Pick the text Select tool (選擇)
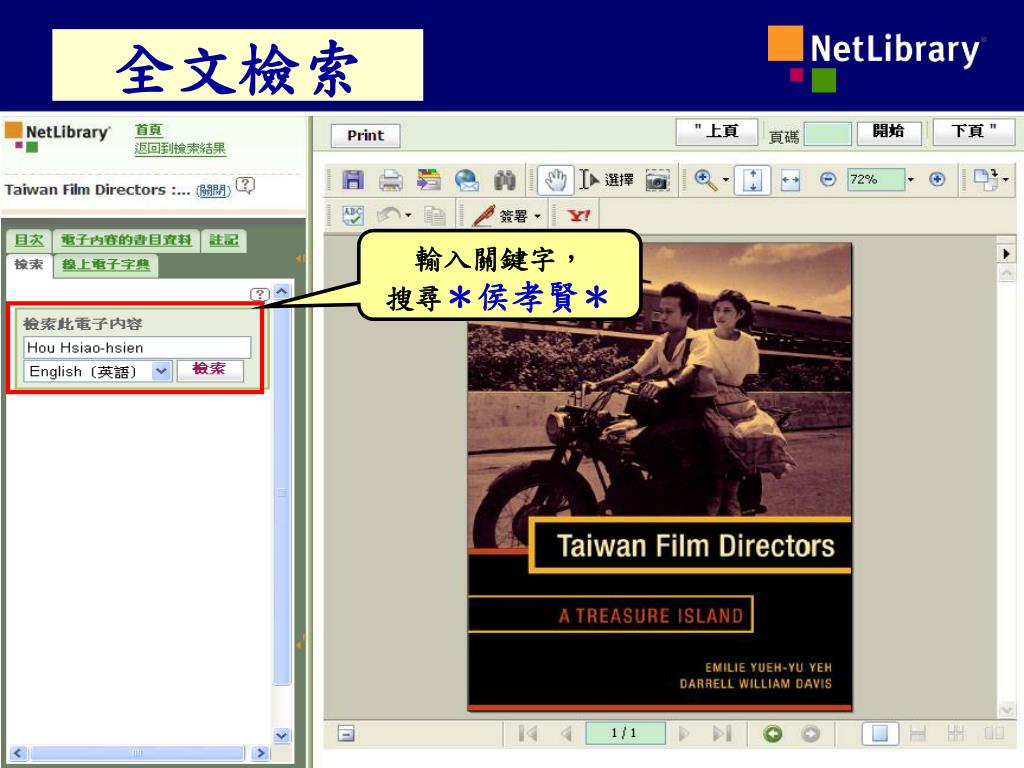Viewport: 1024px width, 768px height. tap(607, 180)
